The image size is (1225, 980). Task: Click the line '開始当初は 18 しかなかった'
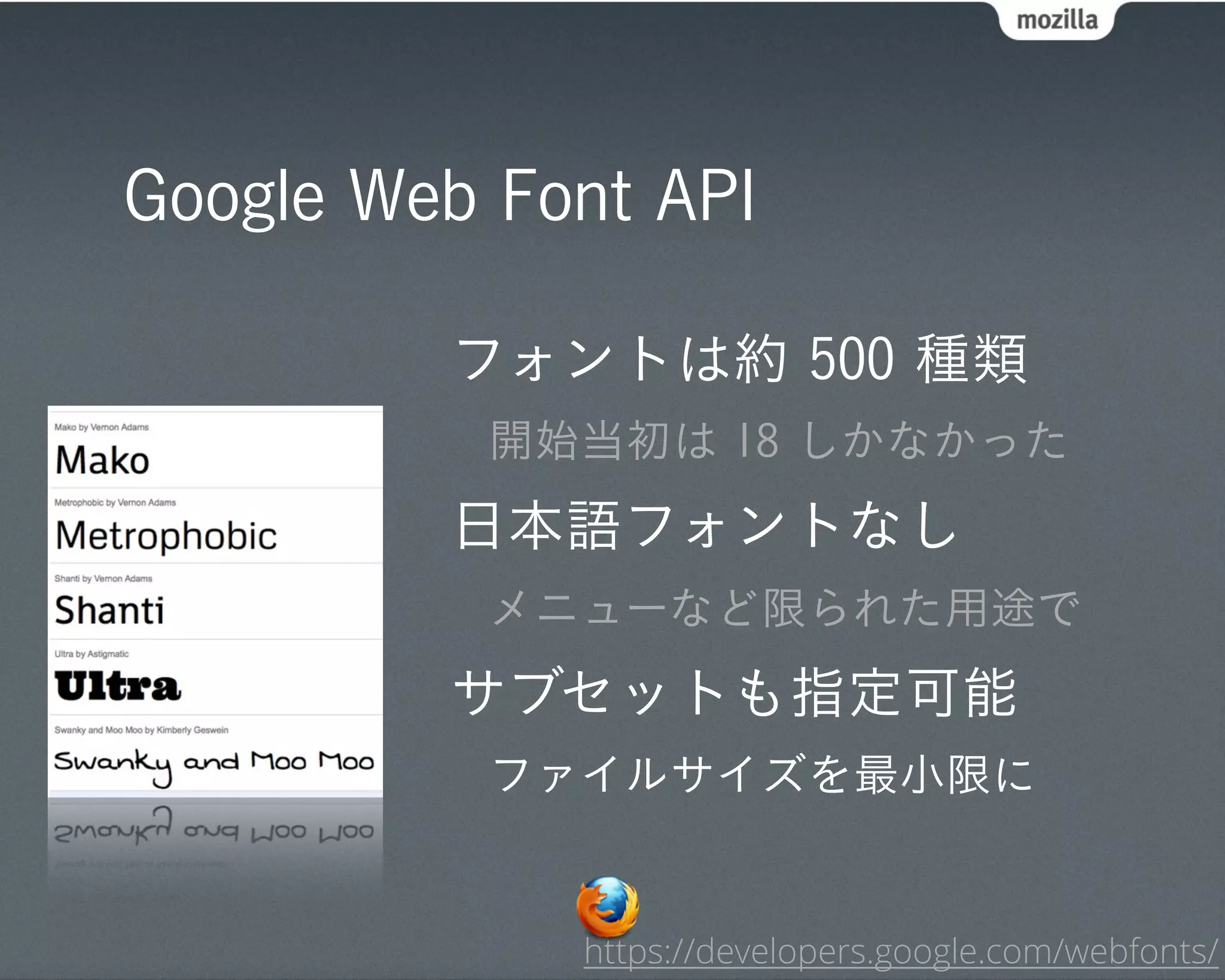point(779,440)
